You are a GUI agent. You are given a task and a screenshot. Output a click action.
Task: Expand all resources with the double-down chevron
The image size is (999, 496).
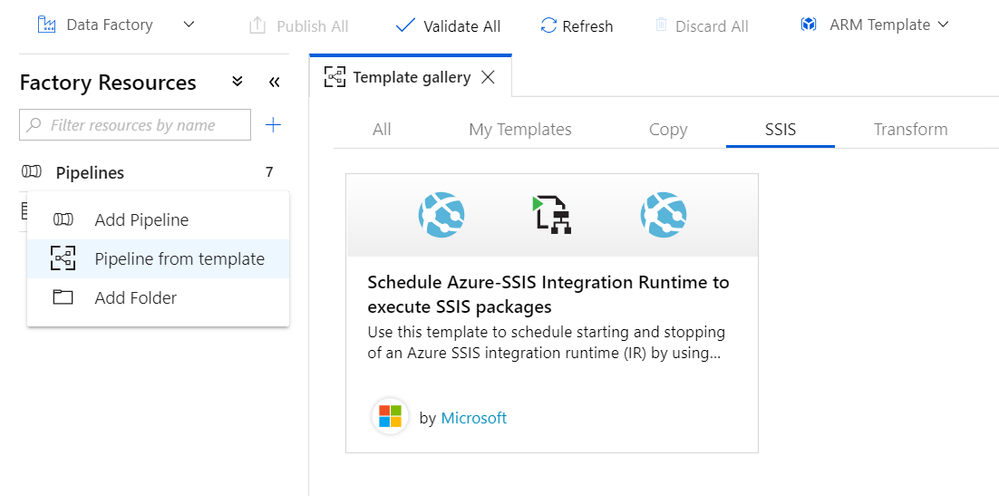click(237, 82)
